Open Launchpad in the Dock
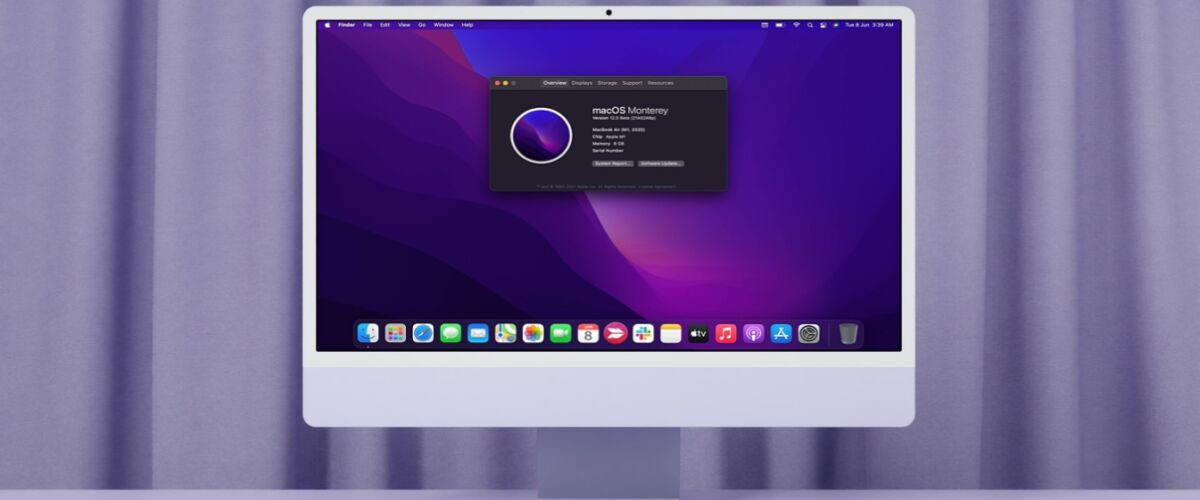The width and height of the screenshot is (1200, 500). point(395,333)
